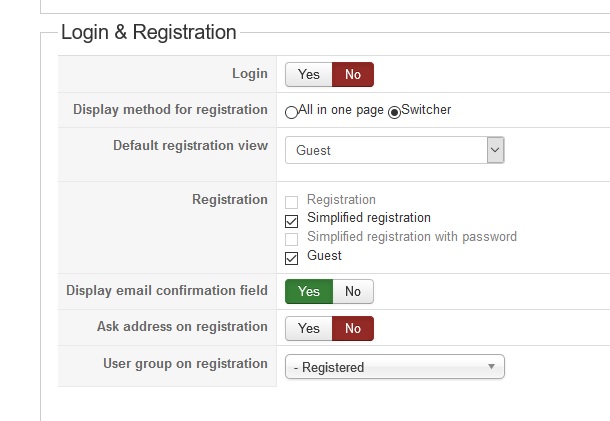Uncheck the Simplified registration checkbox
Viewport: 610px width, 421px height.
tap(292, 220)
